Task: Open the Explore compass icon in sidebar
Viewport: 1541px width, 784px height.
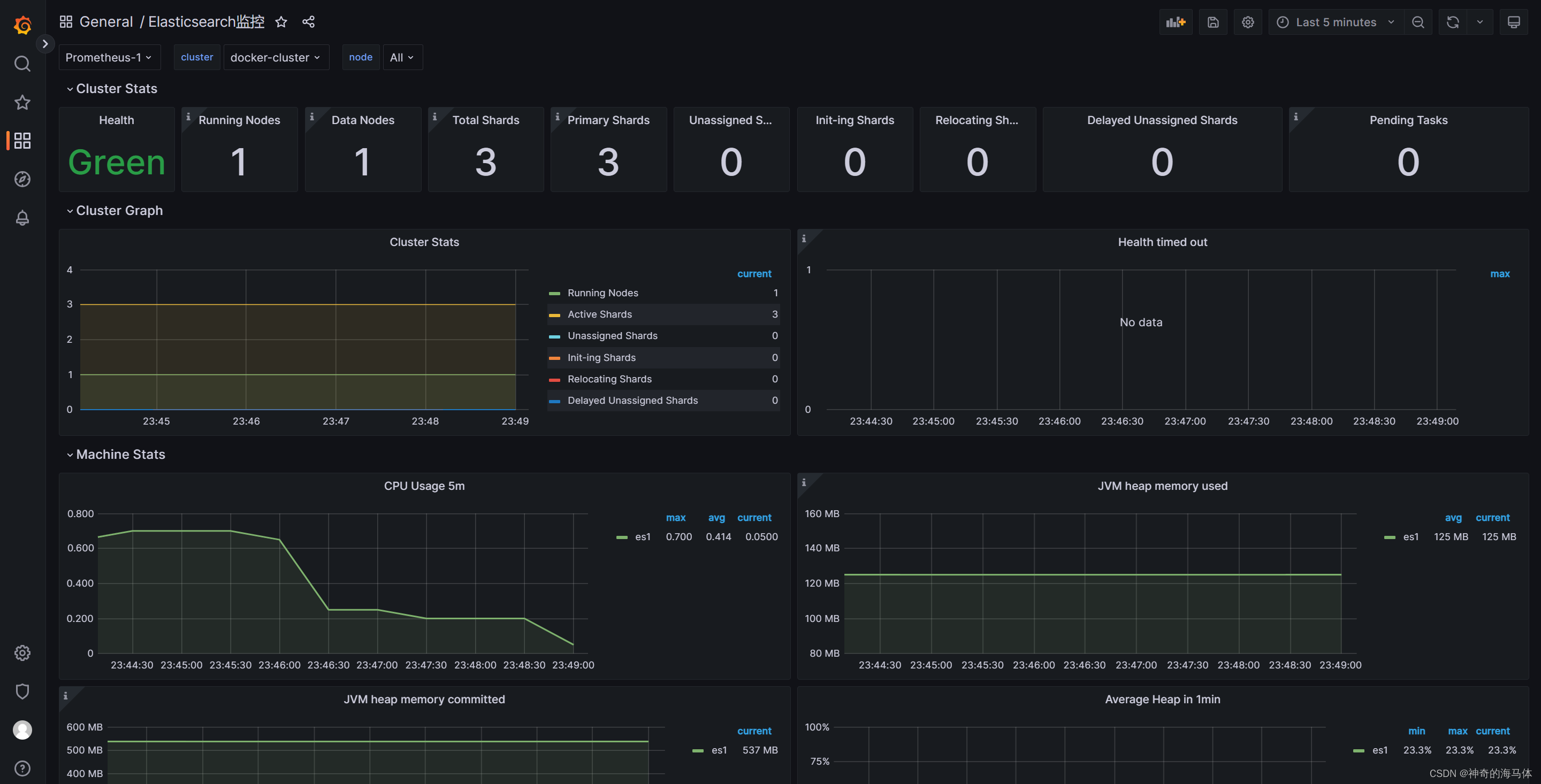Action: (x=22, y=179)
